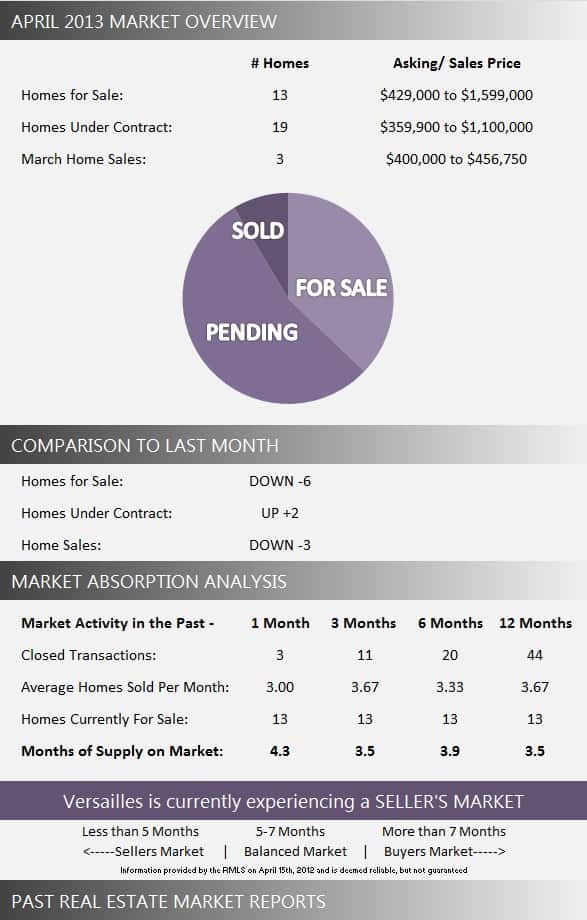Click the 'UP +2' comparison value
The height and width of the screenshot is (920, 587).
click(x=280, y=513)
